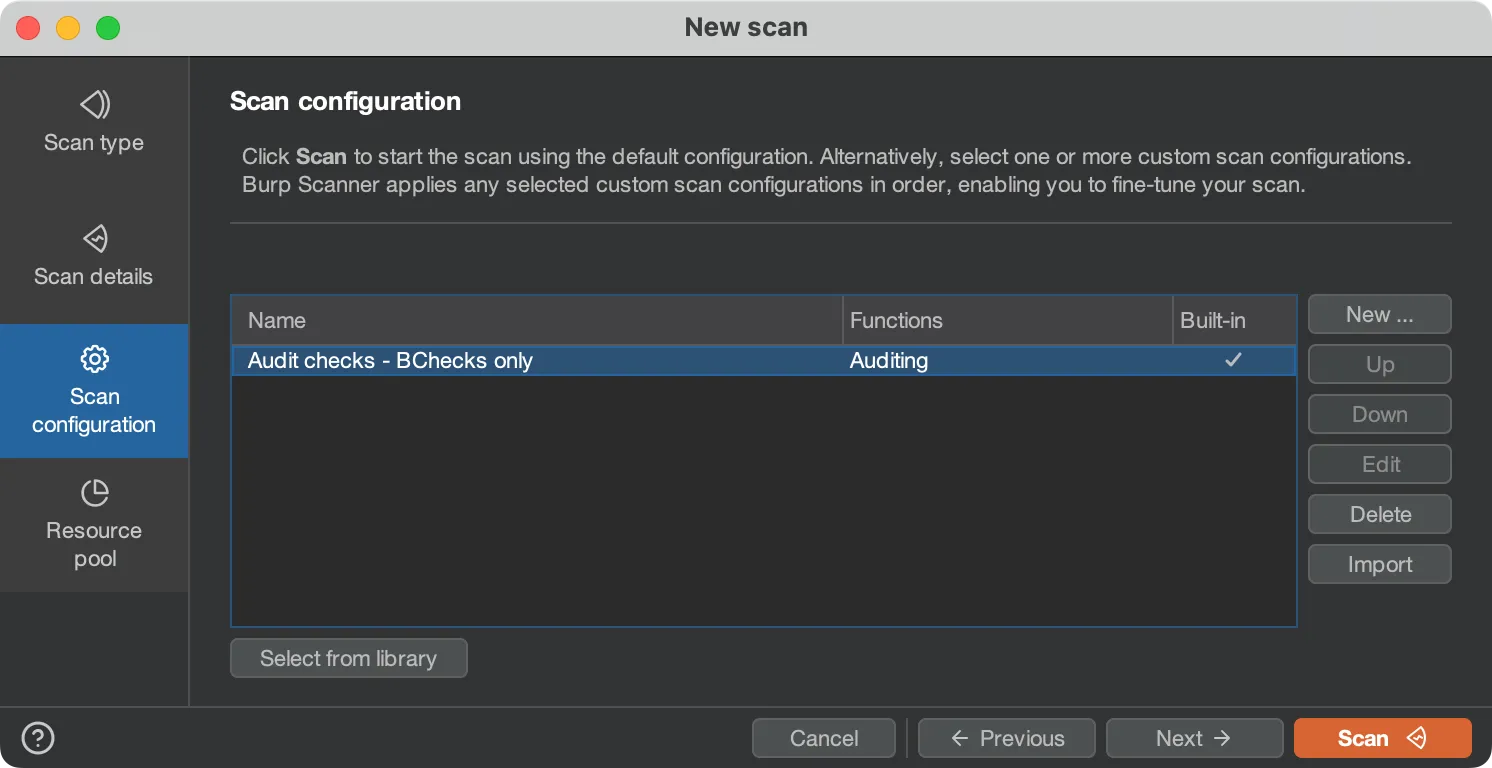Viewport: 1492px width, 768px height.
Task: Cancel the new scan dialog
Action: pos(823,738)
